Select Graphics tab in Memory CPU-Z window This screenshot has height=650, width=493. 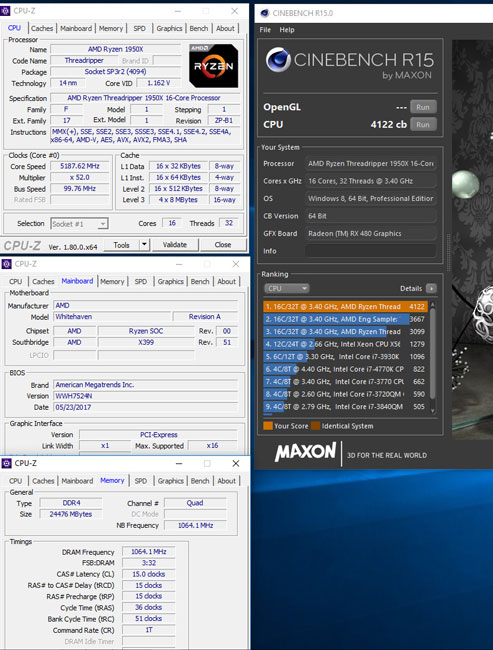(170, 481)
